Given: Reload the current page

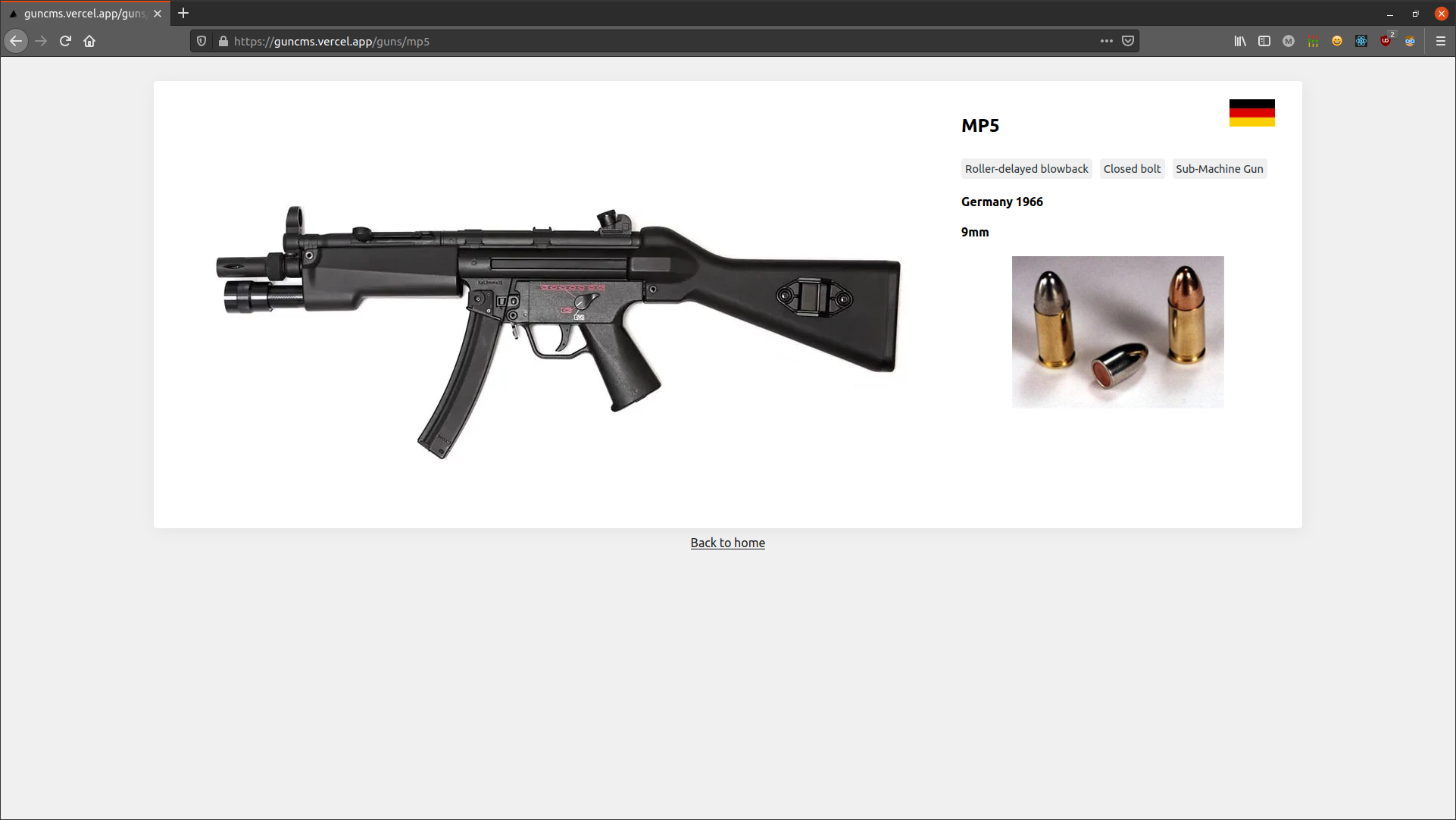Looking at the screenshot, I should coord(65,41).
